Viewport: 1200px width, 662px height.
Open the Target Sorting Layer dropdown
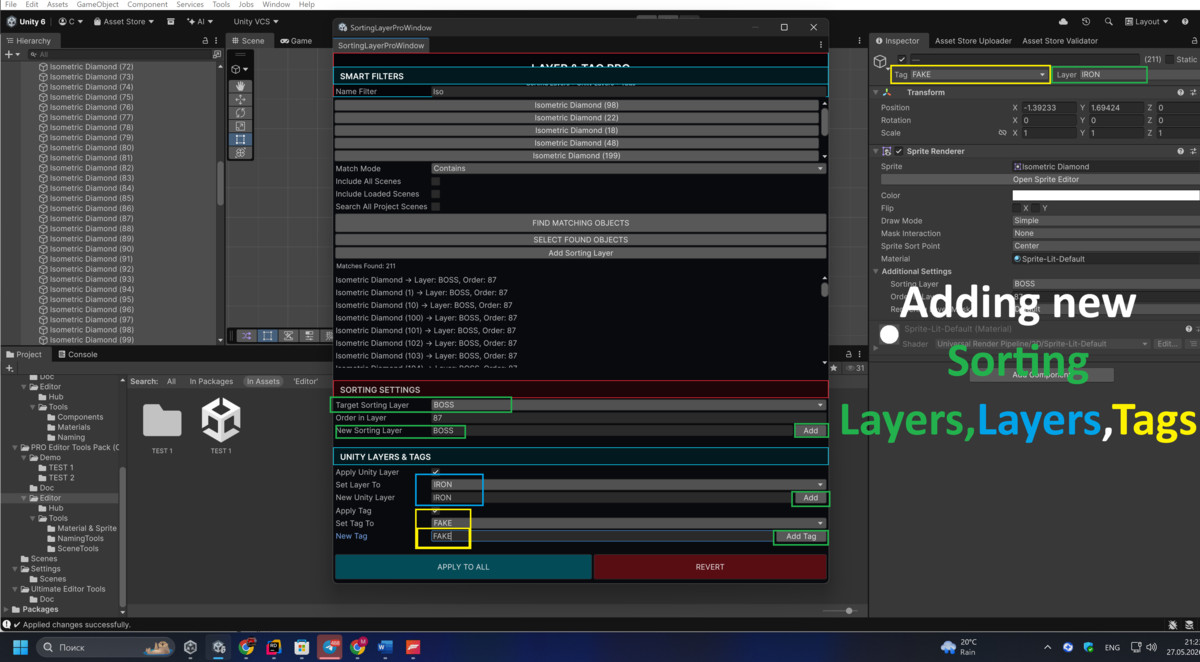[628, 405]
